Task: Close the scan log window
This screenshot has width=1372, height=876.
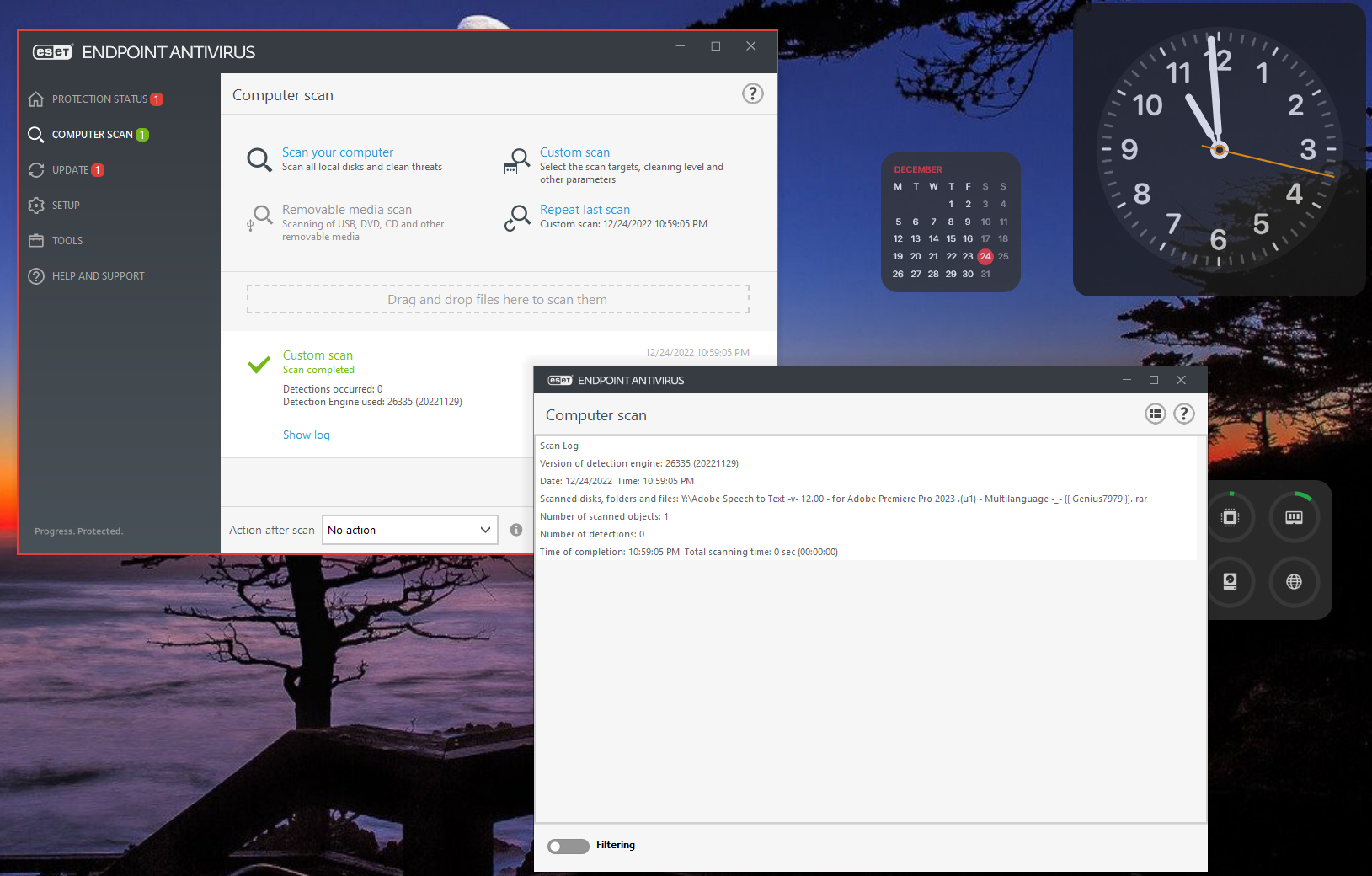Action: point(1181,380)
